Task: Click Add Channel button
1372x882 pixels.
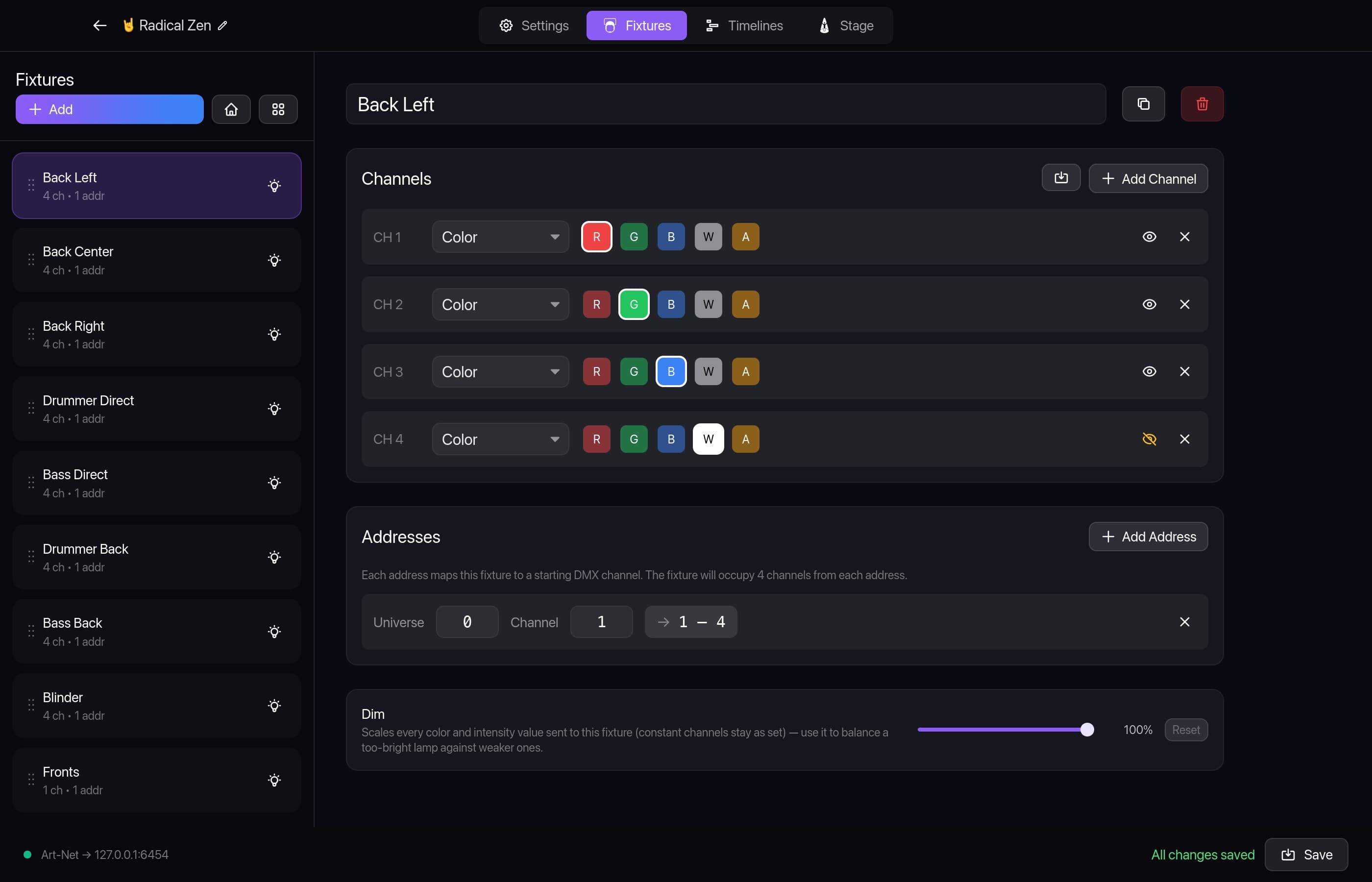Action: 1148,179
